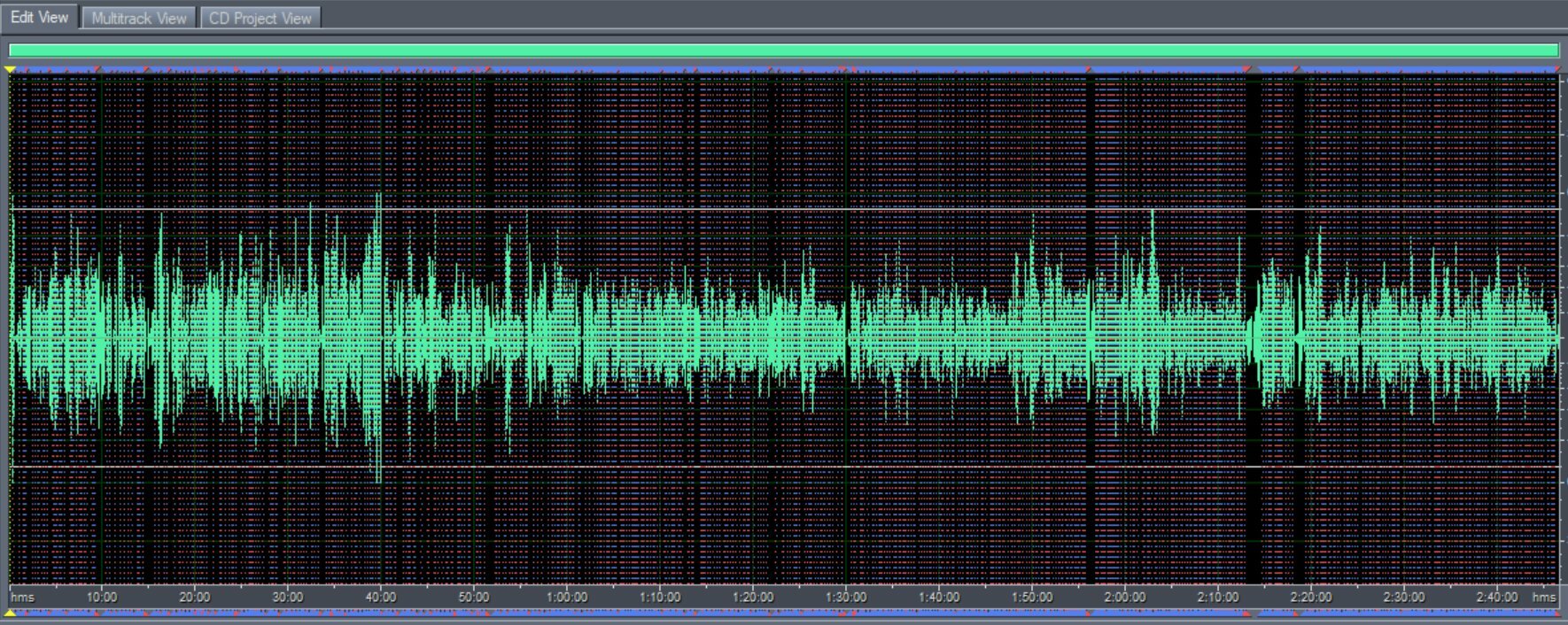
Task: Click the 2:00:00 mark on time ruler
Action: coord(1125,597)
